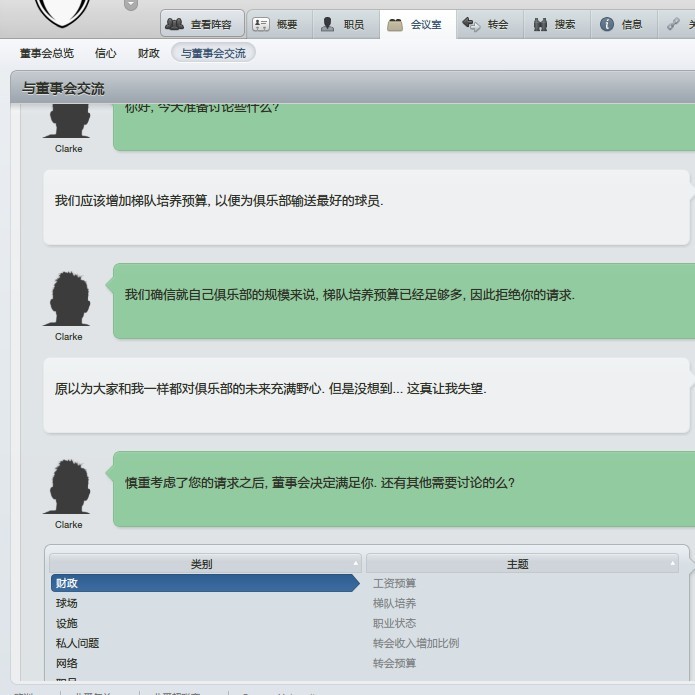Click the 与董事会交流 panel header
The image size is (695, 695).
click(352, 88)
